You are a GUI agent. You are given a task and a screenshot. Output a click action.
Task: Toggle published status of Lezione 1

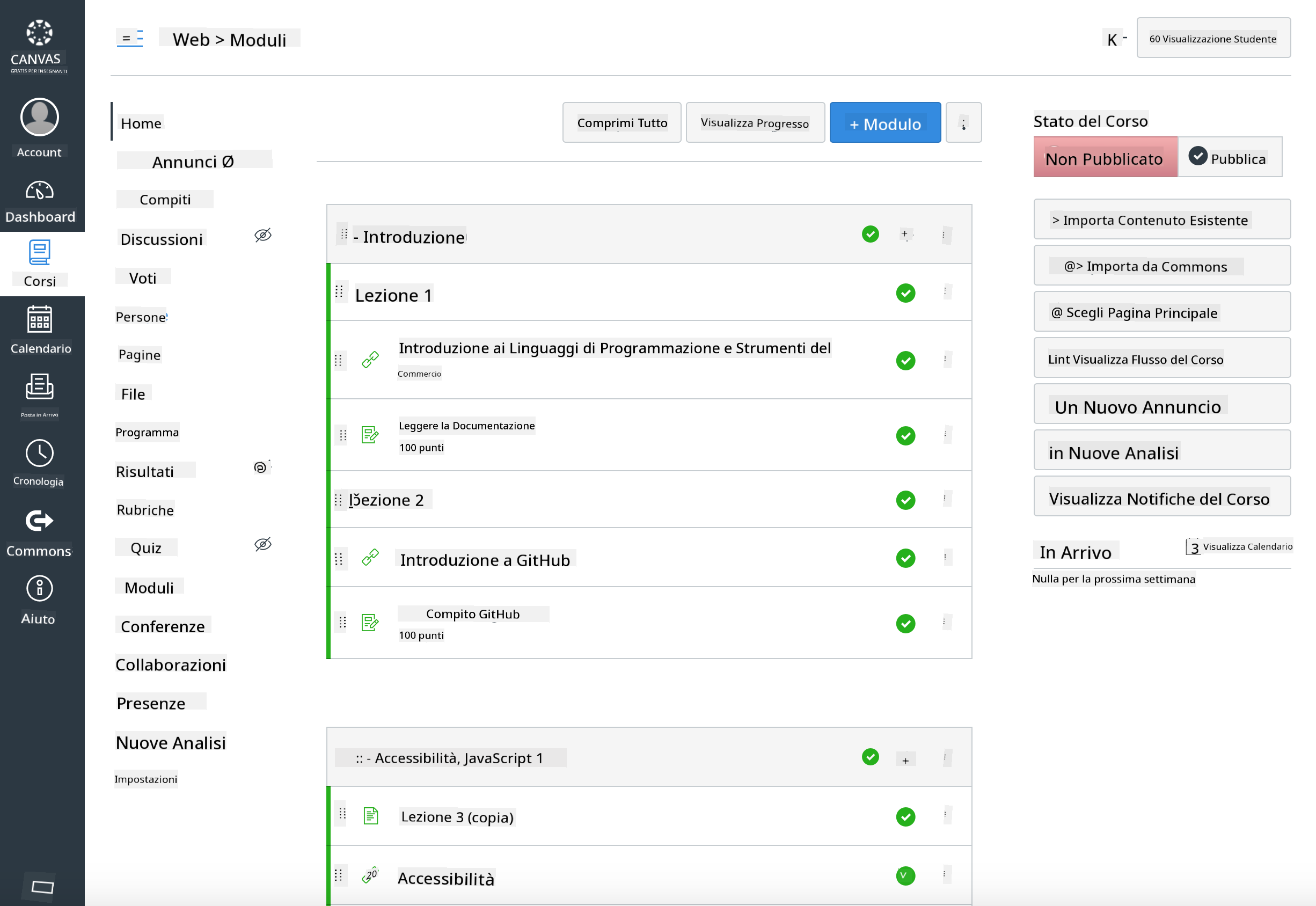click(906, 294)
